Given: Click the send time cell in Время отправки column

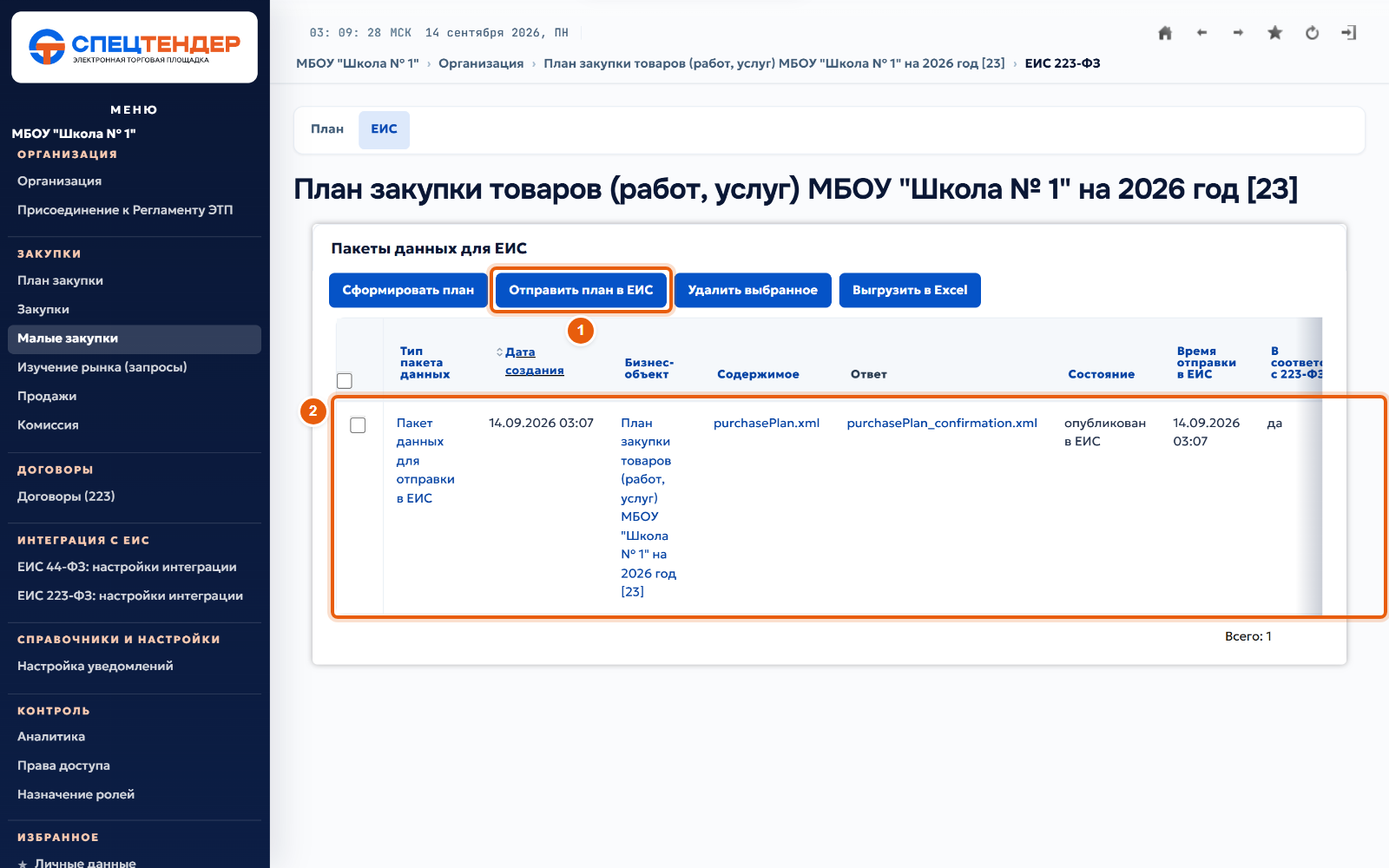Looking at the screenshot, I should (x=1207, y=432).
